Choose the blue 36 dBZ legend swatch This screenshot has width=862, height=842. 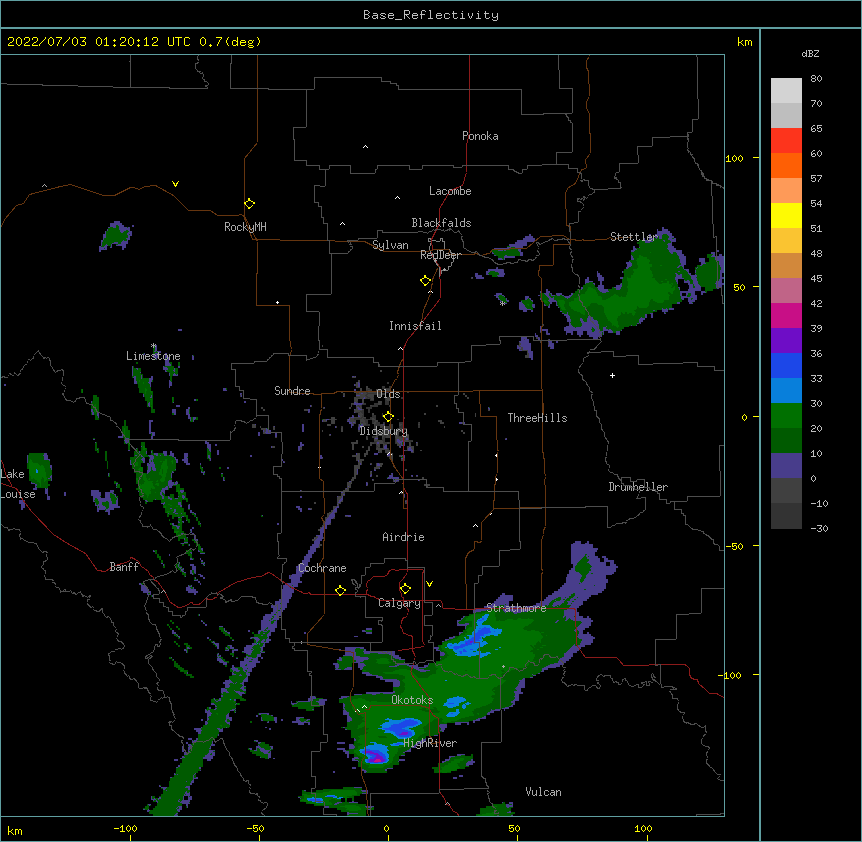click(x=786, y=365)
